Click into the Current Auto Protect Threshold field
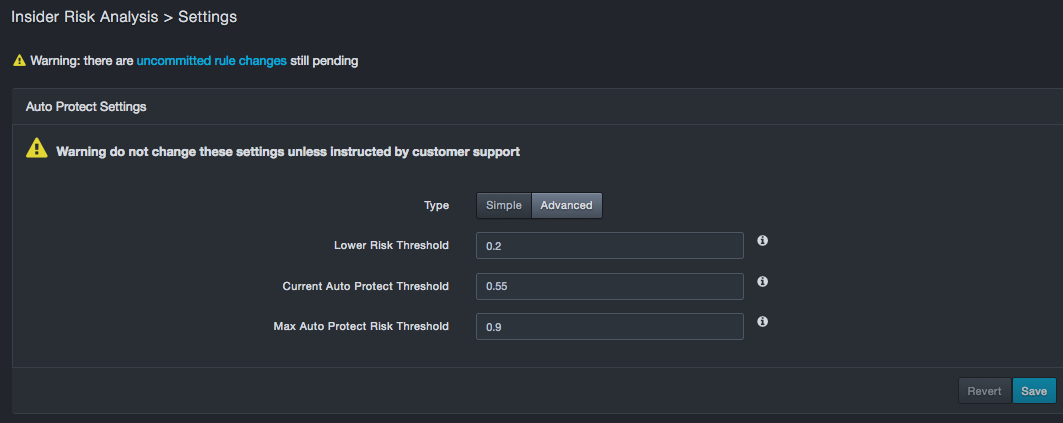 tap(609, 286)
